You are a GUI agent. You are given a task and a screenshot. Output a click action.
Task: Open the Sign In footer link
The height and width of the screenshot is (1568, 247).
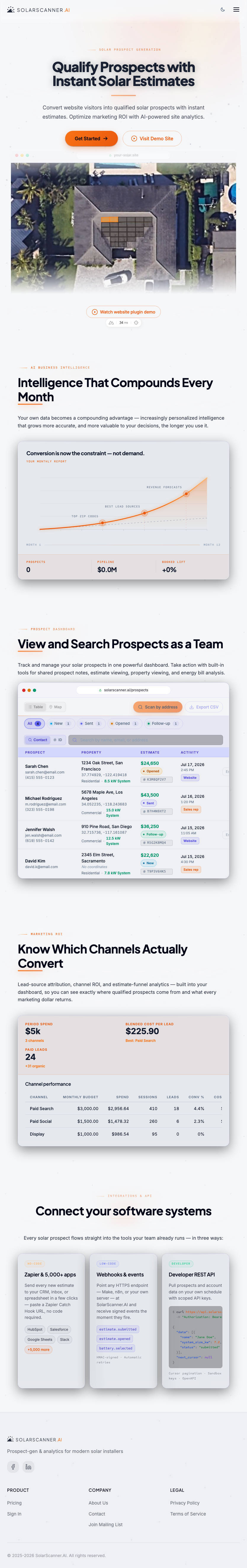pyautogui.click(x=14, y=1513)
